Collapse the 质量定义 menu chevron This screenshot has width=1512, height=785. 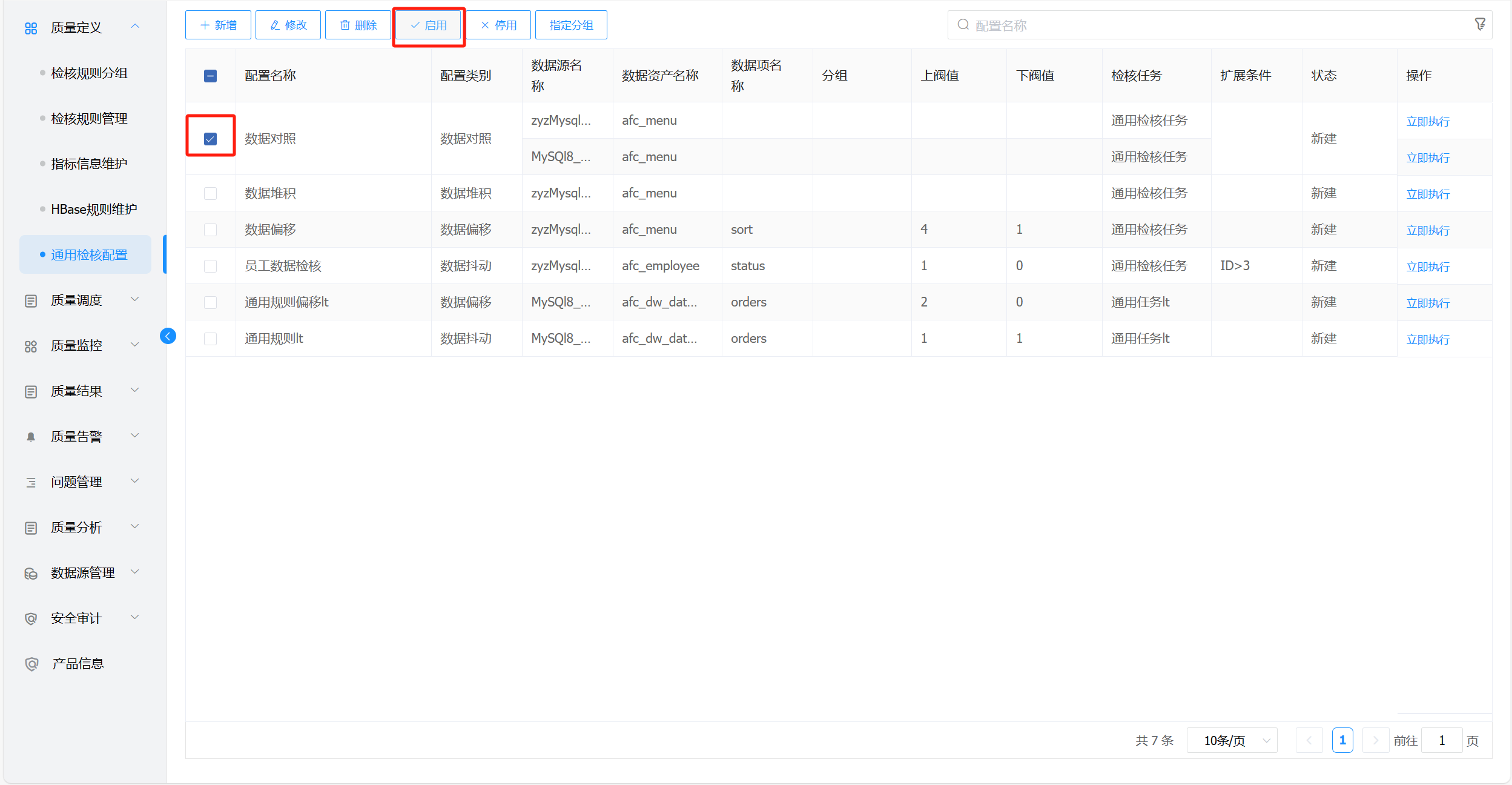click(x=135, y=26)
